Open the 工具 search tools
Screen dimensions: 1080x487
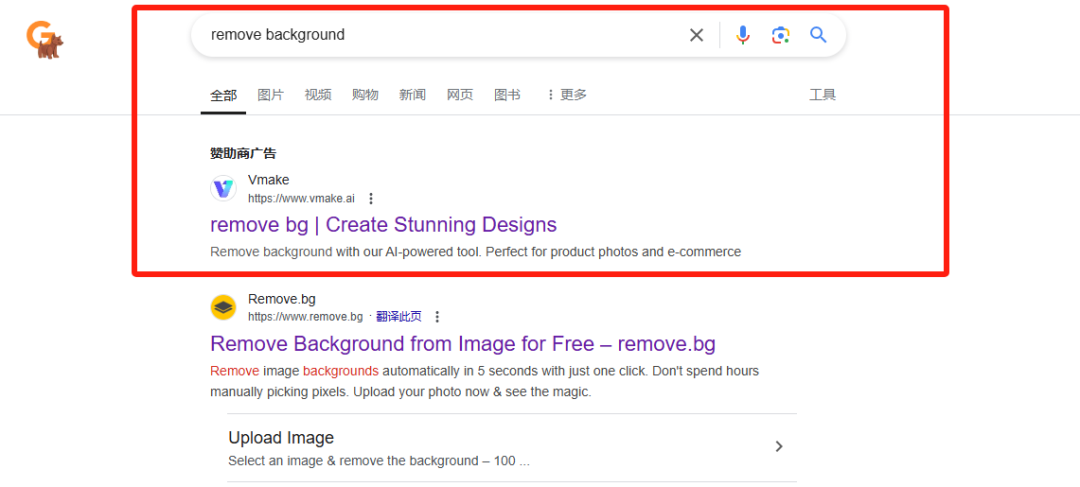(822, 94)
